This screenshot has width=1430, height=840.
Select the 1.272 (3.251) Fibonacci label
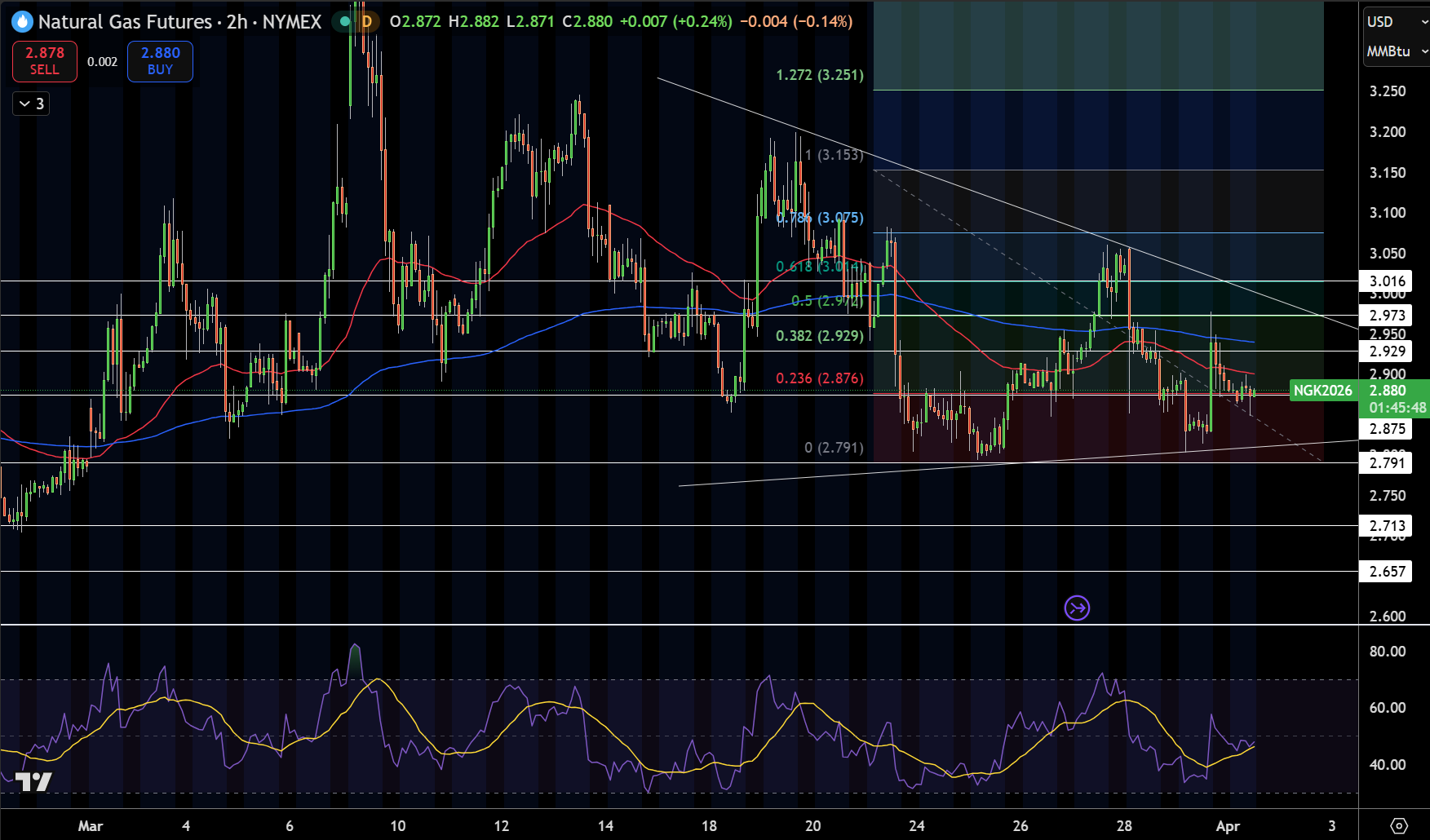tap(820, 75)
